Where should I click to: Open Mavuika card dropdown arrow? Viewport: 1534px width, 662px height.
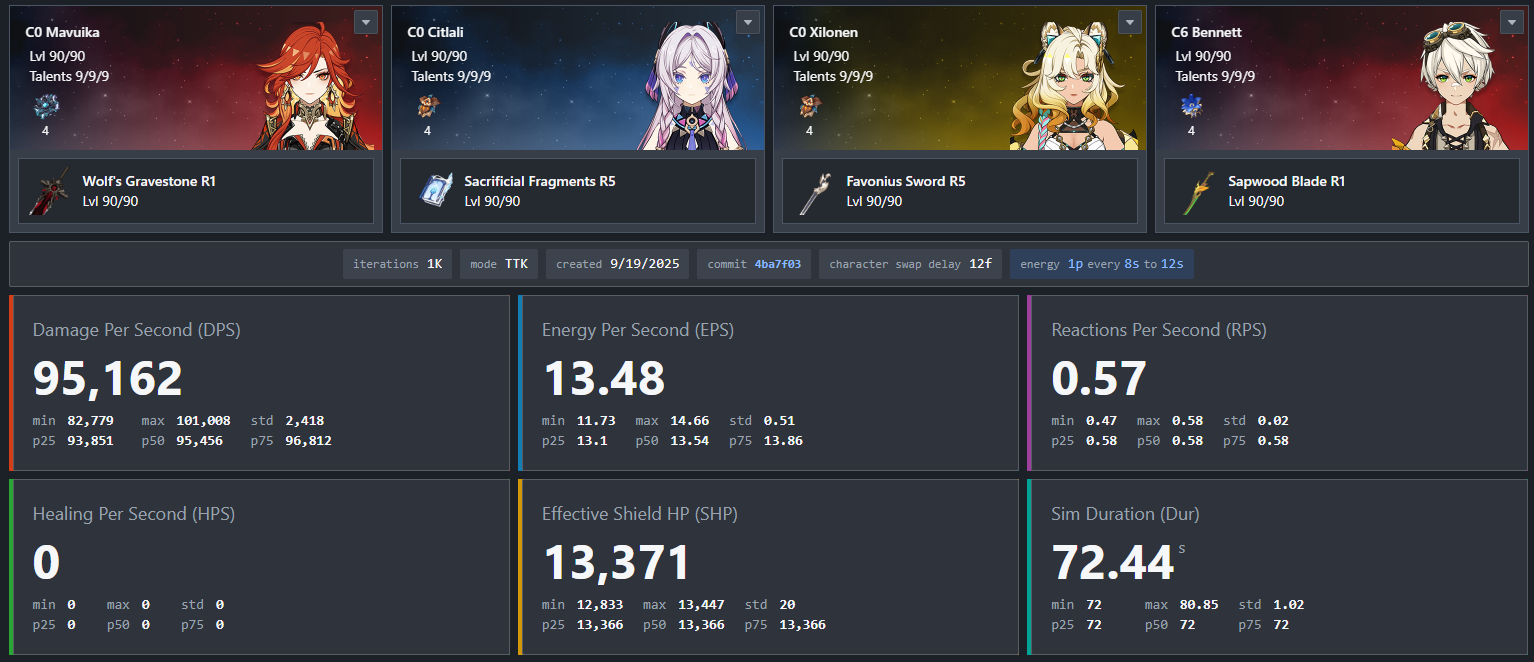(366, 22)
